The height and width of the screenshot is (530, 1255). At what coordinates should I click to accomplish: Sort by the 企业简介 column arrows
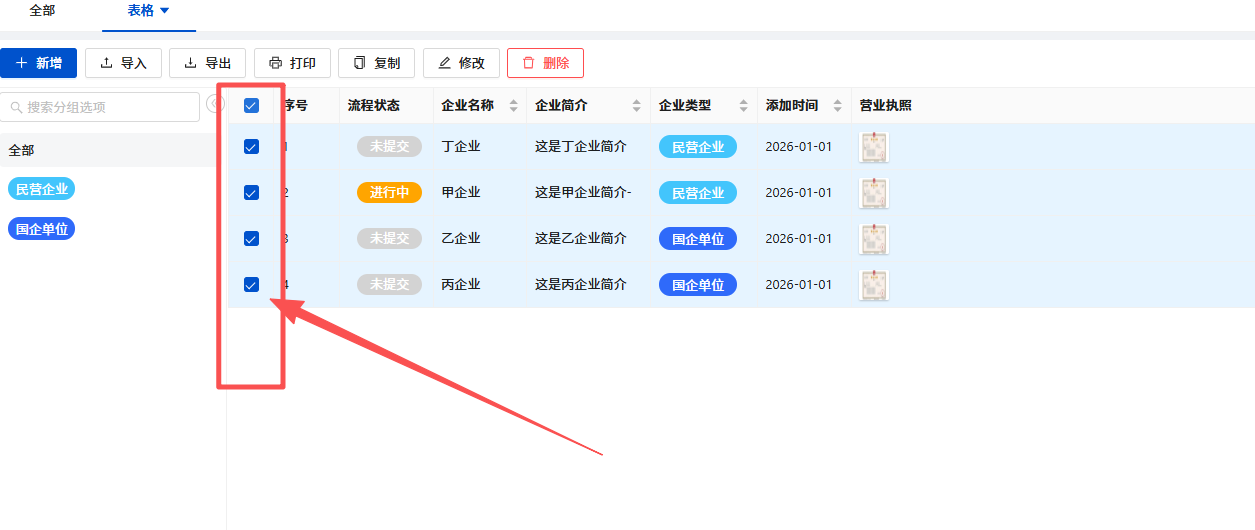pos(637,106)
